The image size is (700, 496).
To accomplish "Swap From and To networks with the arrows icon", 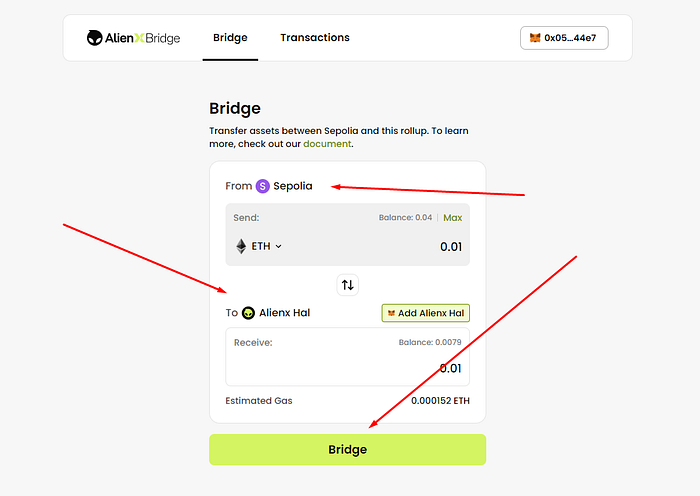I will 348,285.
